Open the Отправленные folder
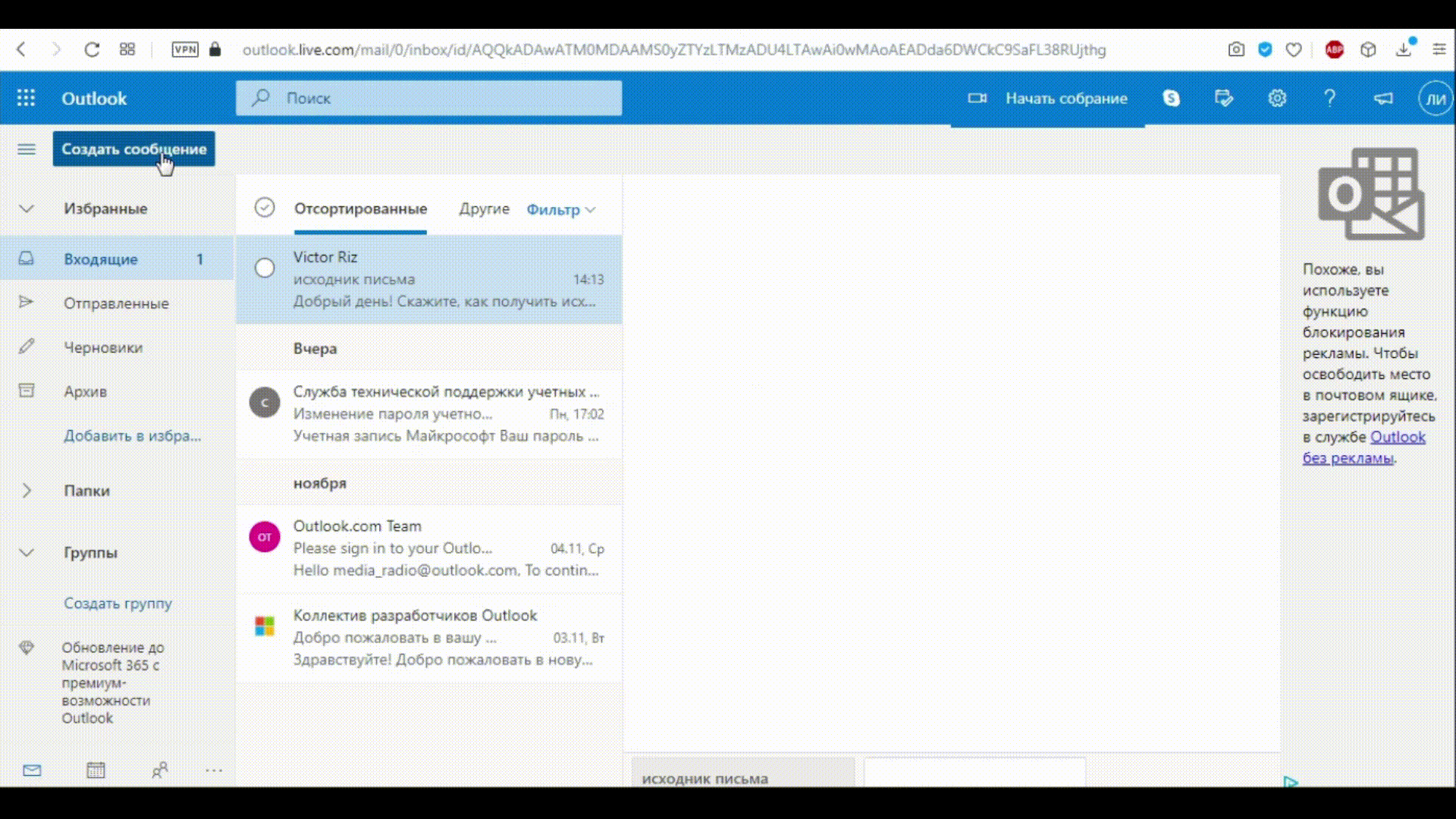Image resolution: width=1456 pixels, height=819 pixels. point(116,303)
